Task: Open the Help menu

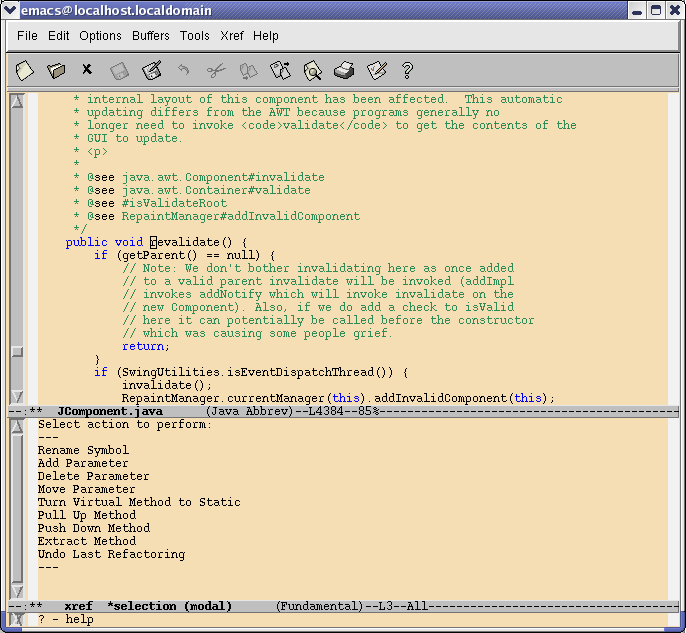Action: (x=266, y=35)
